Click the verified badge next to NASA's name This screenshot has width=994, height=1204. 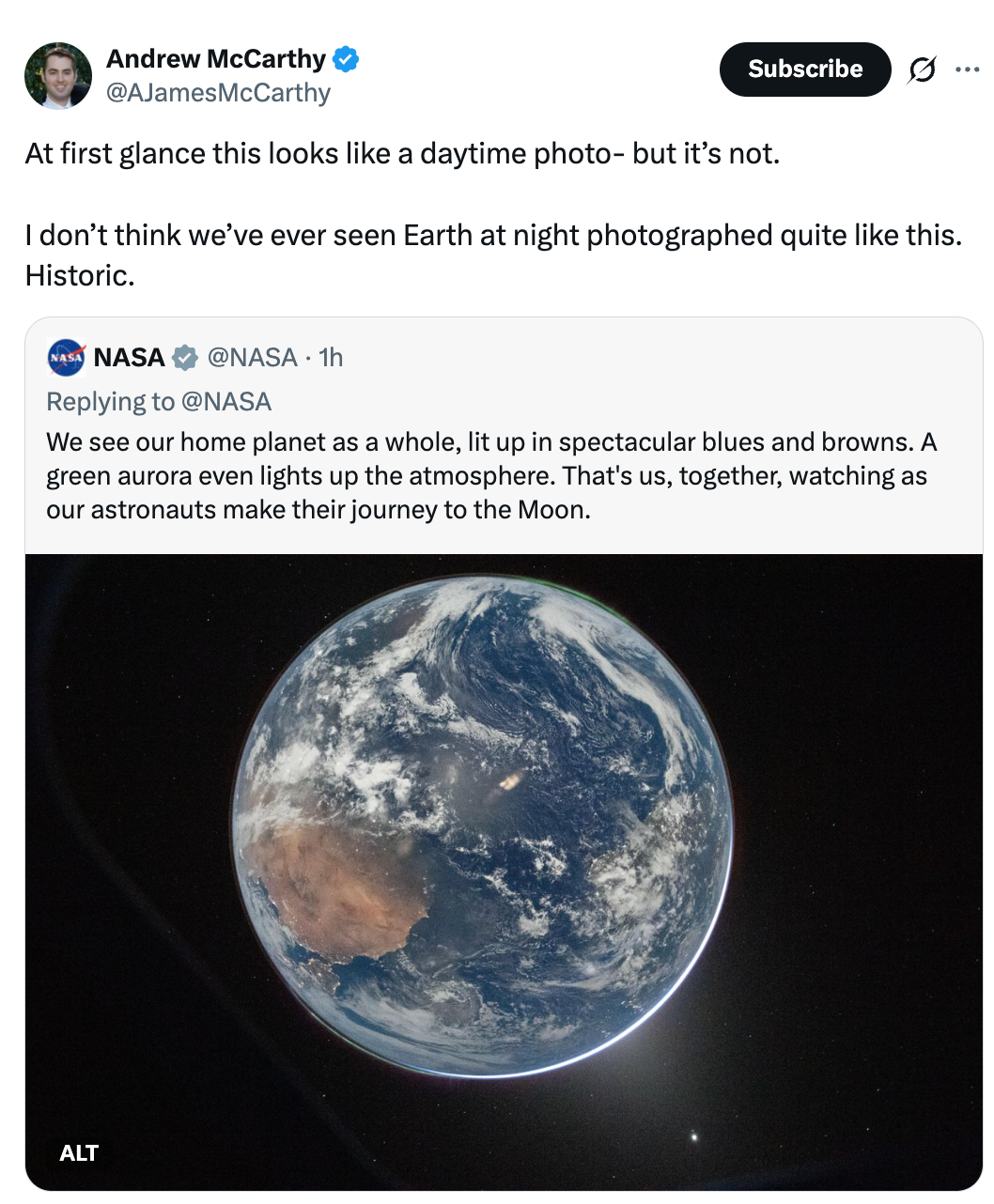[x=185, y=358]
